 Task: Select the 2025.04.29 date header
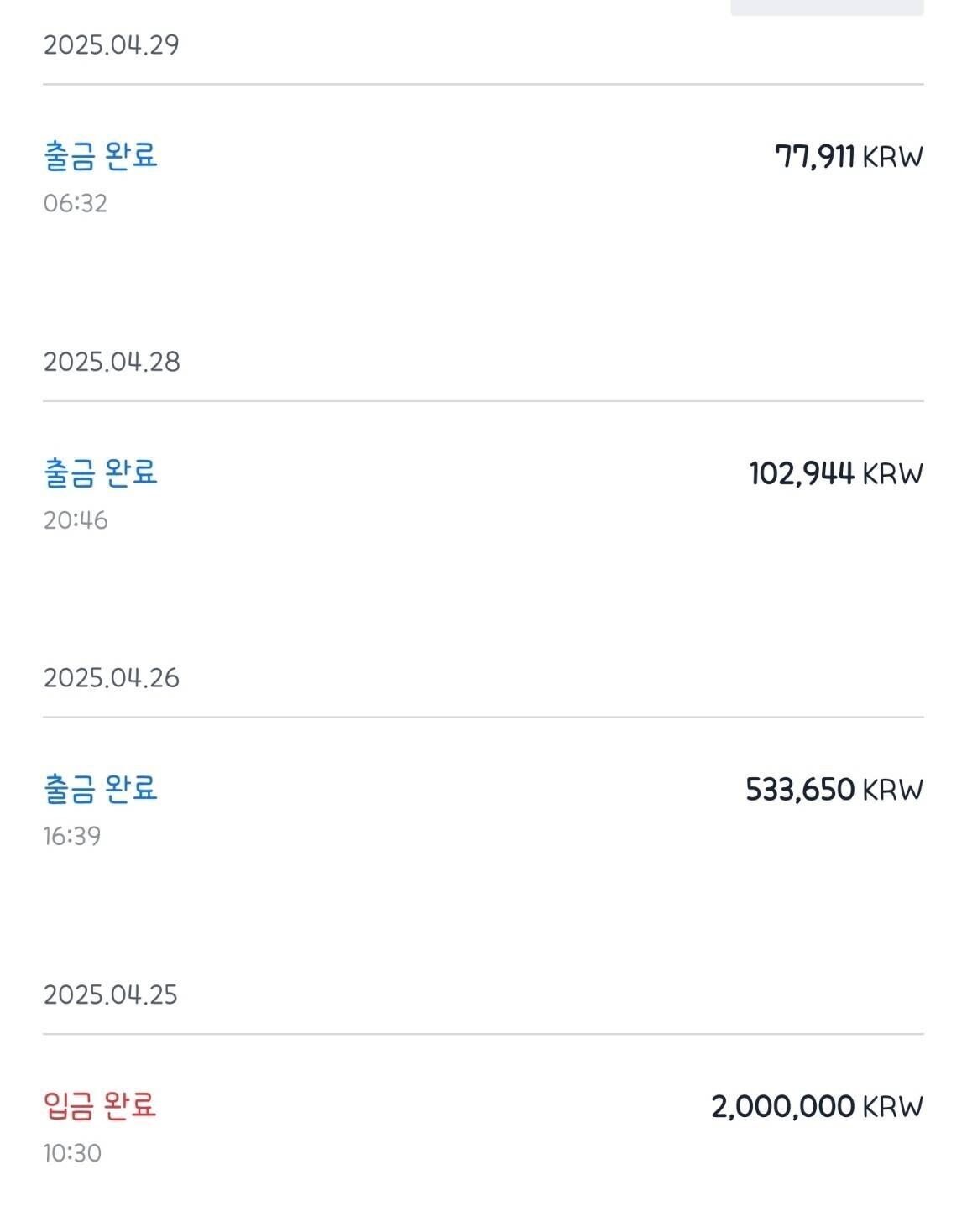point(112,44)
